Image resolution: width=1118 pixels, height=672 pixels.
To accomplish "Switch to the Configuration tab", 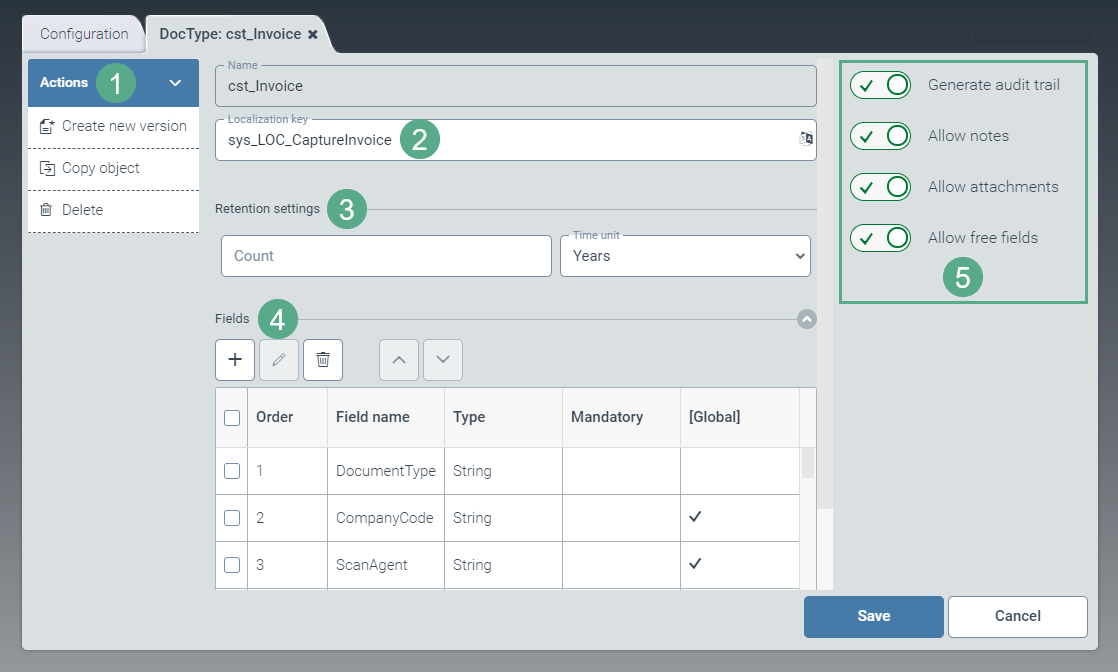I will point(84,34).
